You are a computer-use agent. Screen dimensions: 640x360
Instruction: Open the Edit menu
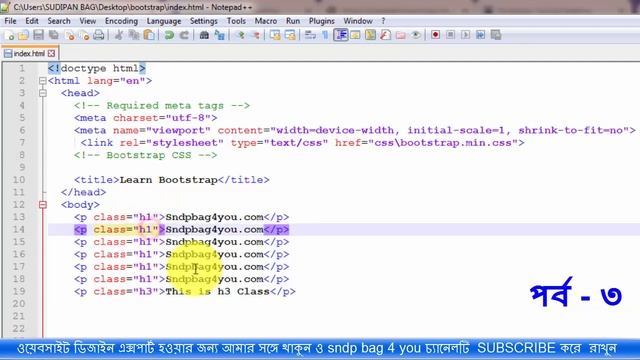coord(32,21)
